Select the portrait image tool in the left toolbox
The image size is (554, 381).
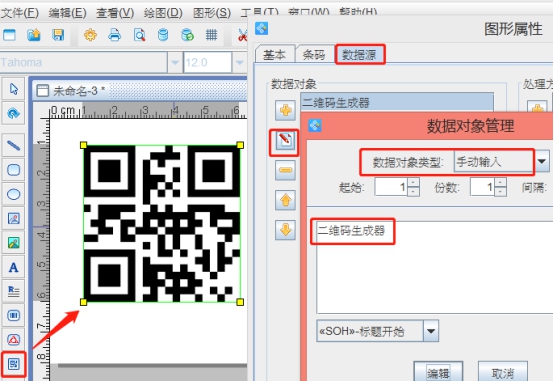click(13, 218)
